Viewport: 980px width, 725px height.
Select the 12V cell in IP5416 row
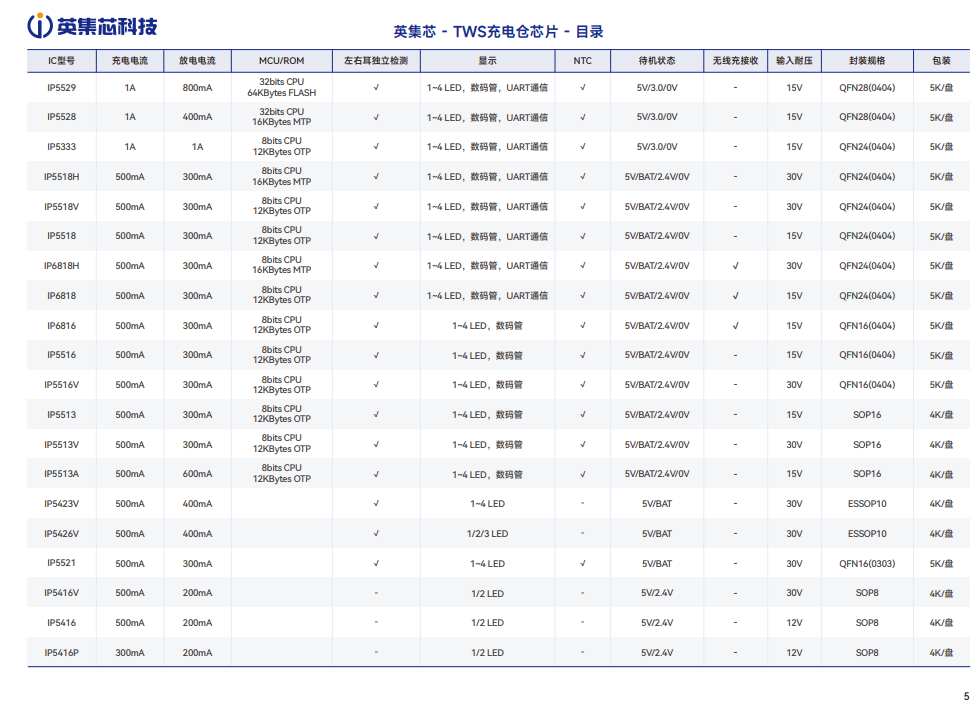(x=794, y=622)
